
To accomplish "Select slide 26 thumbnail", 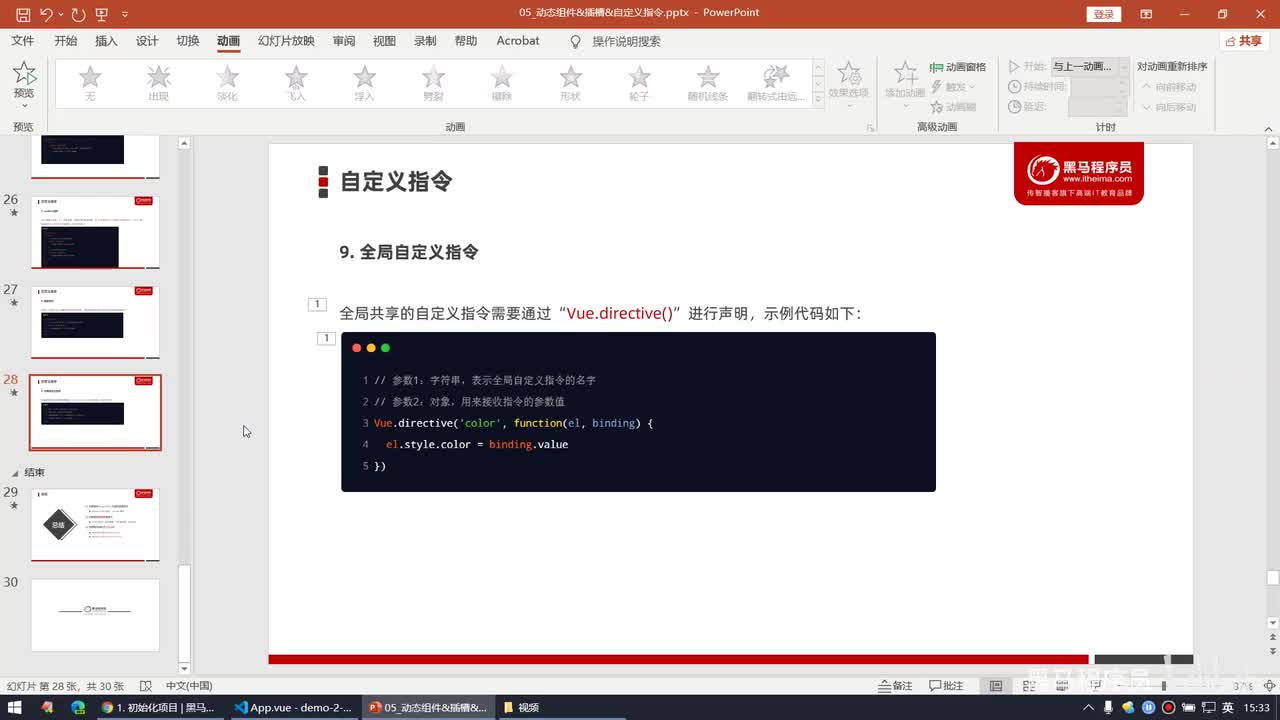I will tap(95, 232).
